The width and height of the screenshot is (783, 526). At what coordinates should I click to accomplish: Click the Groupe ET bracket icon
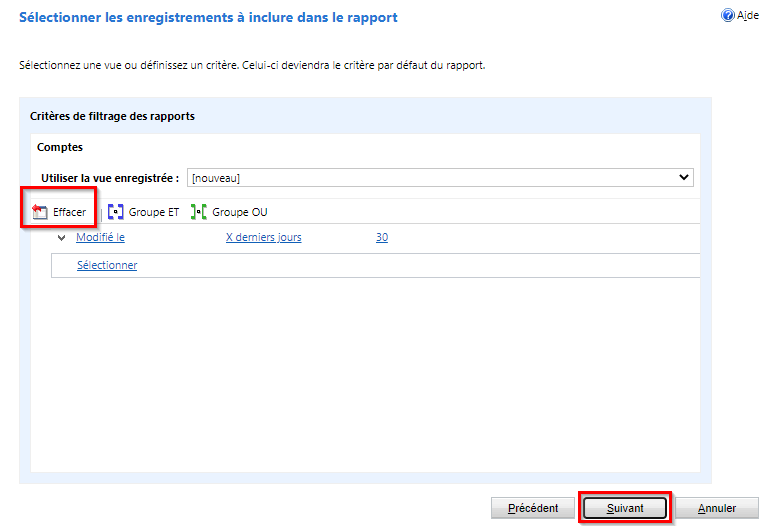115,212
